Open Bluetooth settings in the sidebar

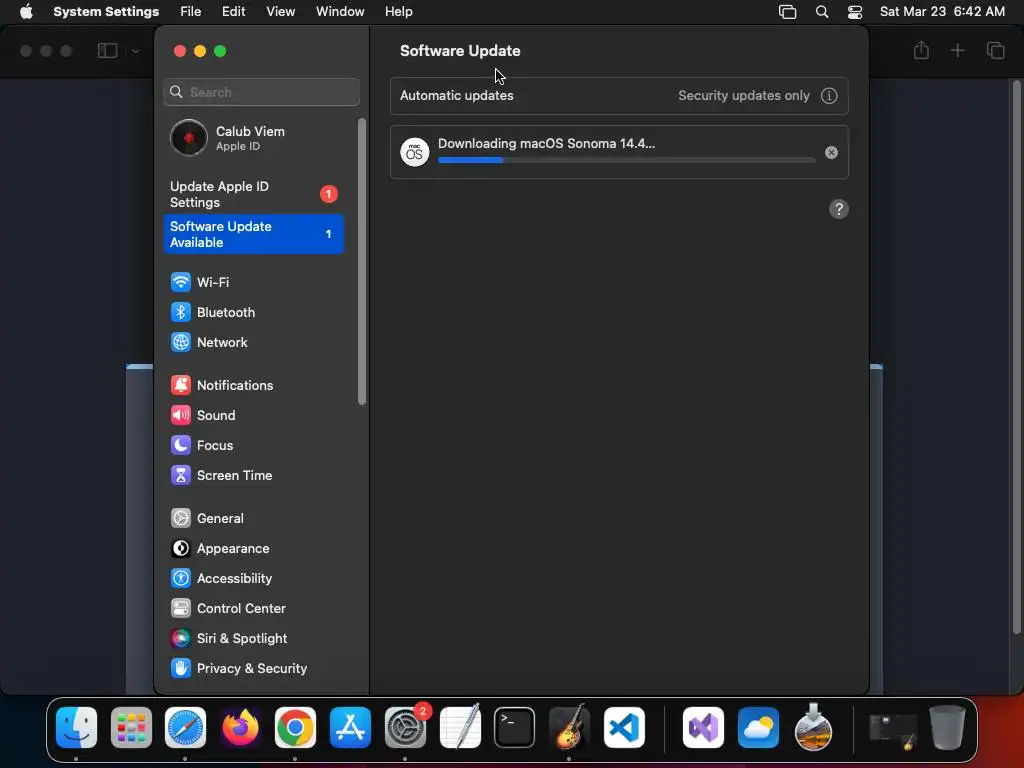253,312
